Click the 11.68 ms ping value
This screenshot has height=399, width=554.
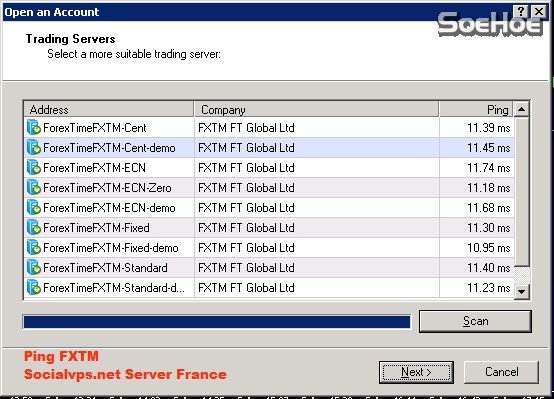coord(489,208)
